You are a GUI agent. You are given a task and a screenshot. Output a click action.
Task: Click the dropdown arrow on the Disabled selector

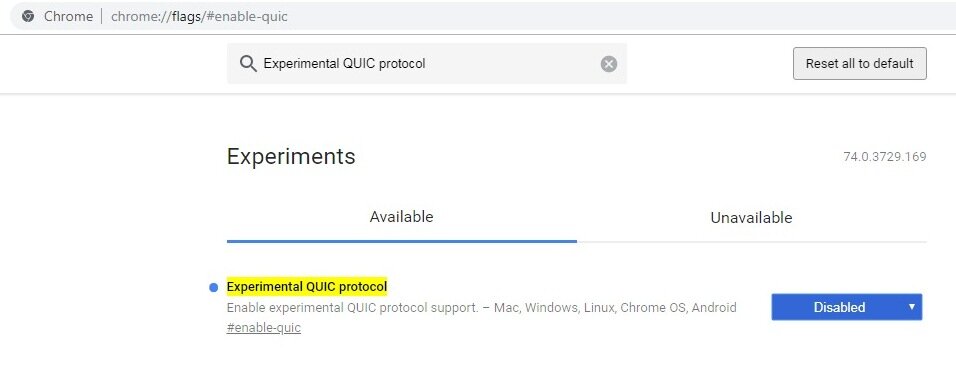click(911, 307)
